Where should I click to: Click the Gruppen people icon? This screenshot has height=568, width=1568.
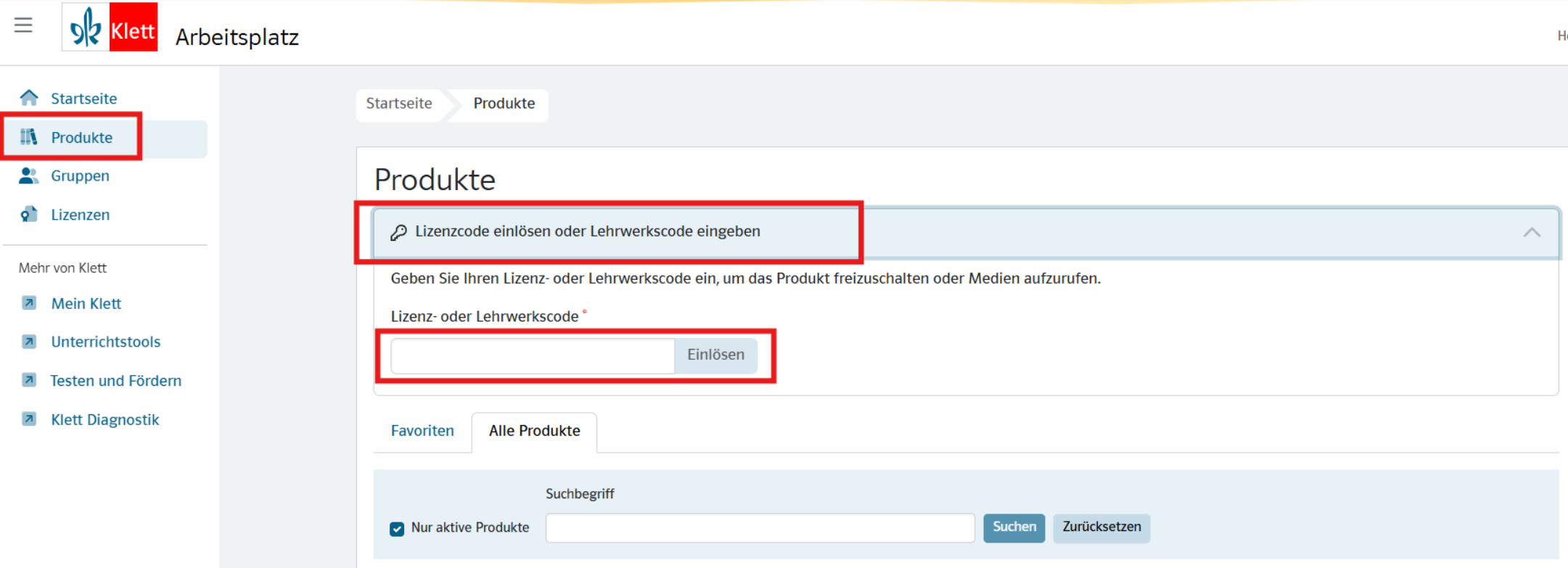coord(29,176)
